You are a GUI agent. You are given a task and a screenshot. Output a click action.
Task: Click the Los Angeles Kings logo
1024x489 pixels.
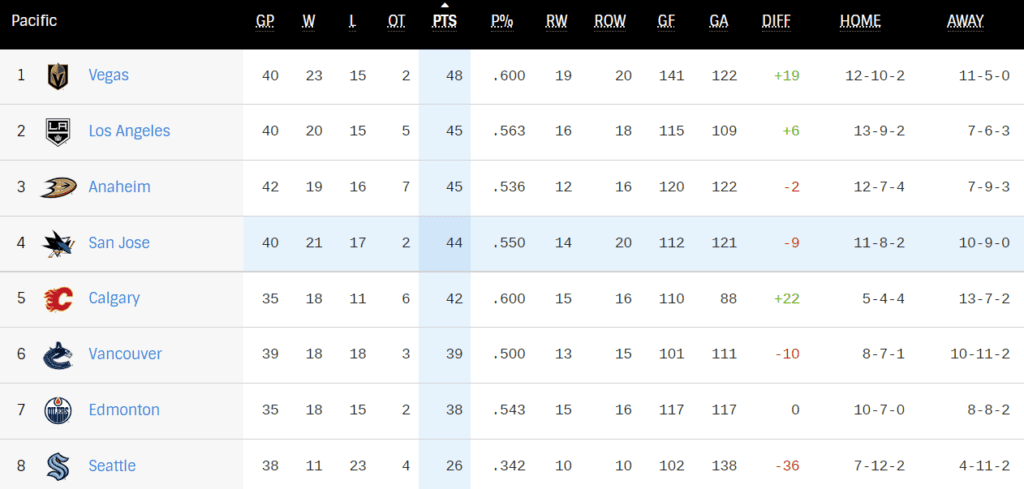[x=57, y=131]
